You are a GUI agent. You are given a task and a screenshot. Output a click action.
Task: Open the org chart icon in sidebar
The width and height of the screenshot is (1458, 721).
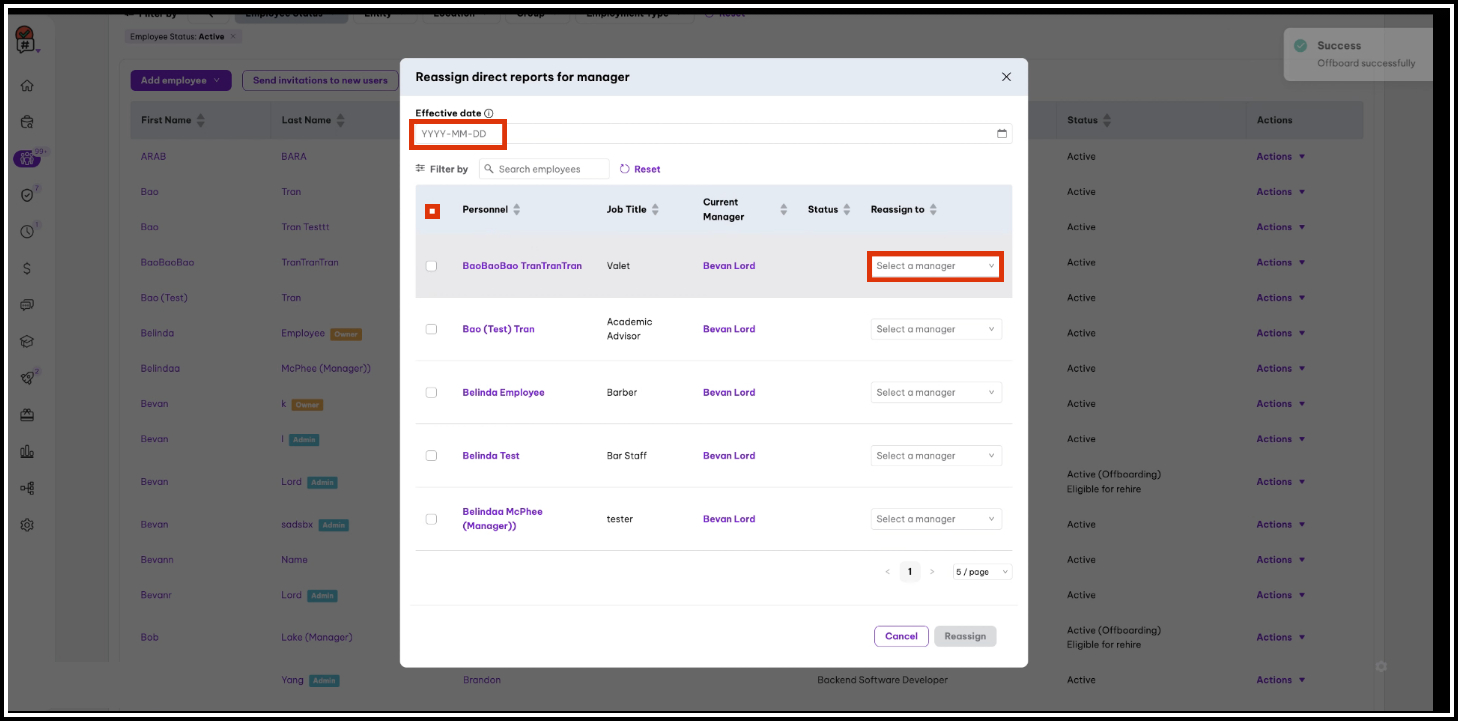coord(27,487)
